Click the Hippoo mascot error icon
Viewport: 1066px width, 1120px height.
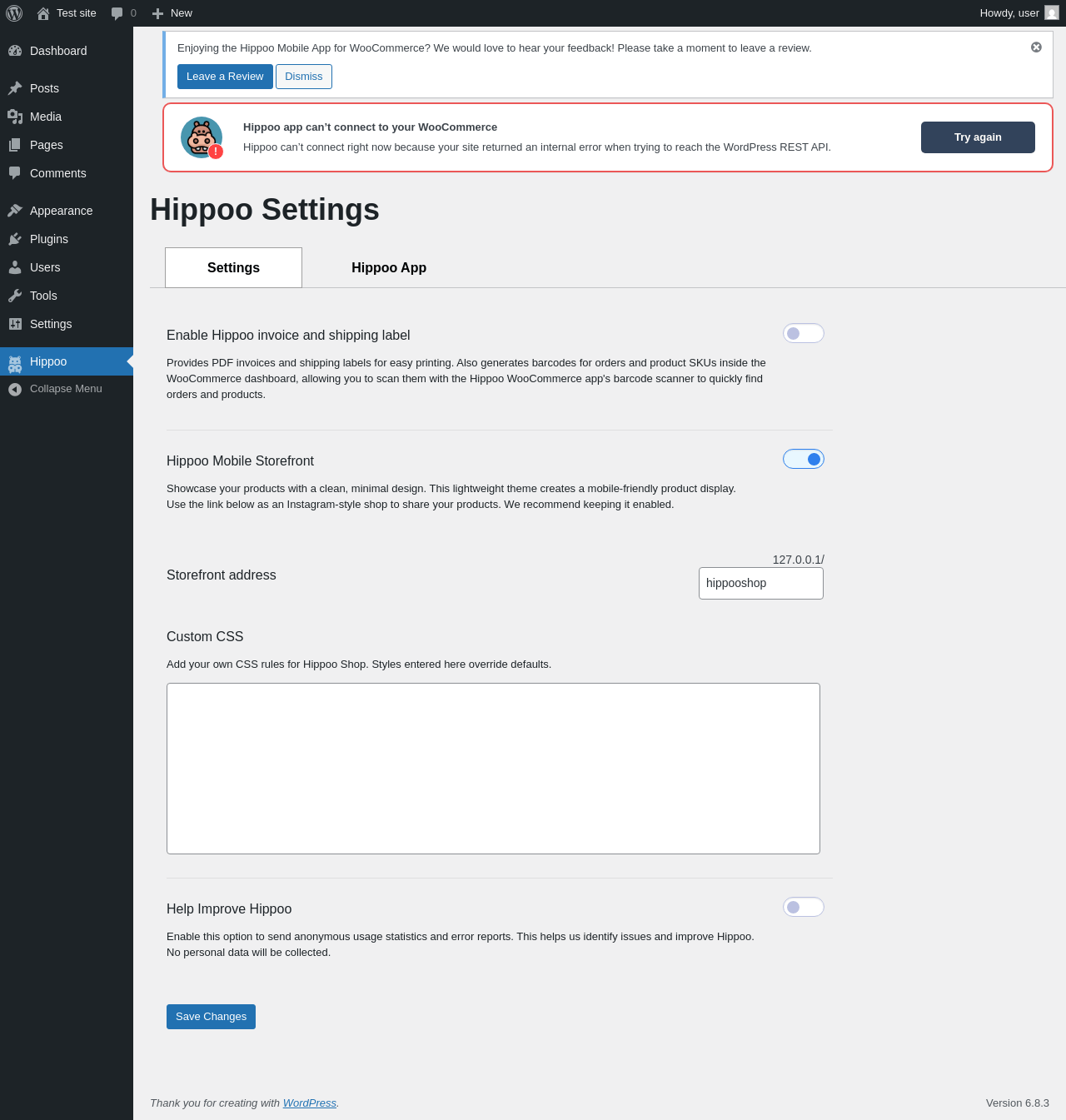[x=202, y=137]
